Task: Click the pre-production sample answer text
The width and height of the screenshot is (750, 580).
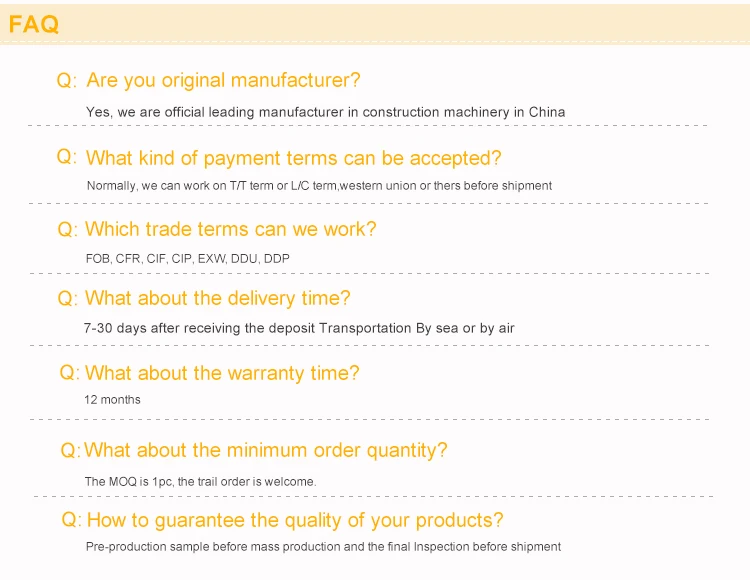Action: 323,547
